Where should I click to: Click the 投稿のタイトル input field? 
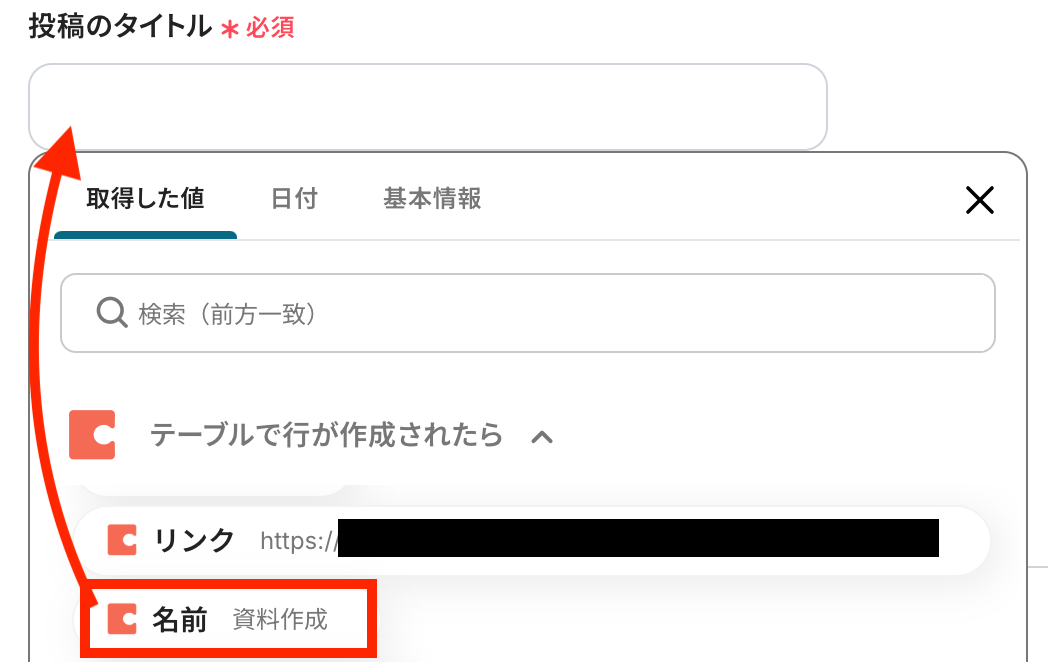coord(427,107)
